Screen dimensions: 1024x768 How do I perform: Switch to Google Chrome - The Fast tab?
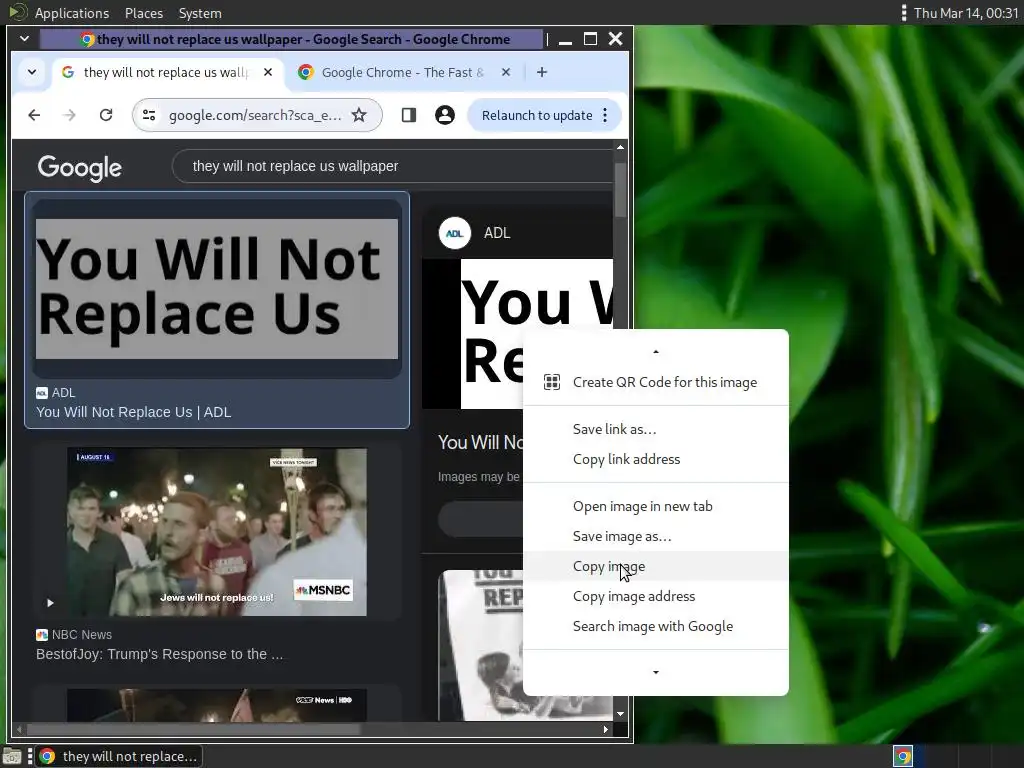coord(402,72)
